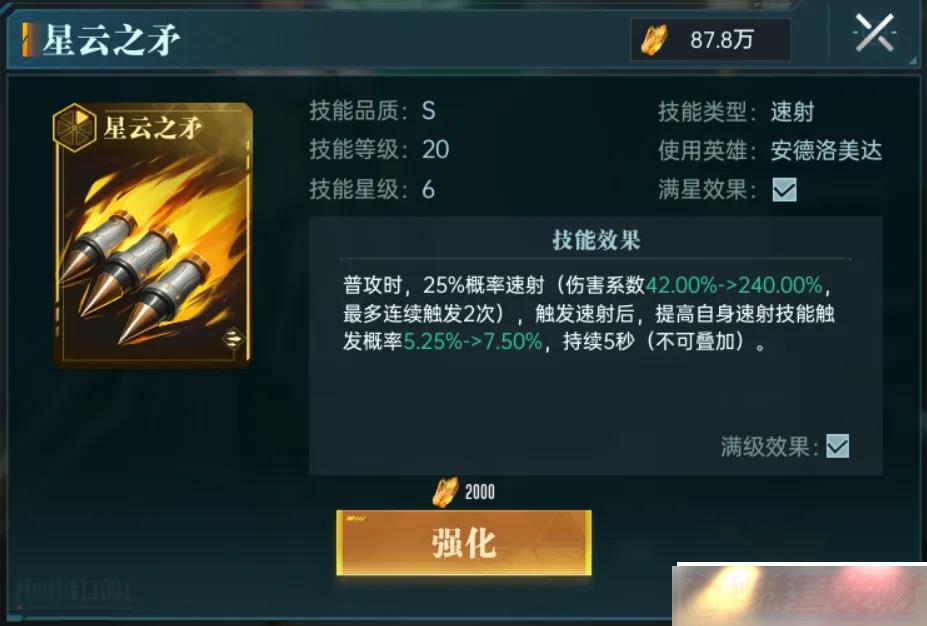Viewport: 927px width, 626px height.
Task: Click the hexagon skill-type icon on card
Action: 74,126
